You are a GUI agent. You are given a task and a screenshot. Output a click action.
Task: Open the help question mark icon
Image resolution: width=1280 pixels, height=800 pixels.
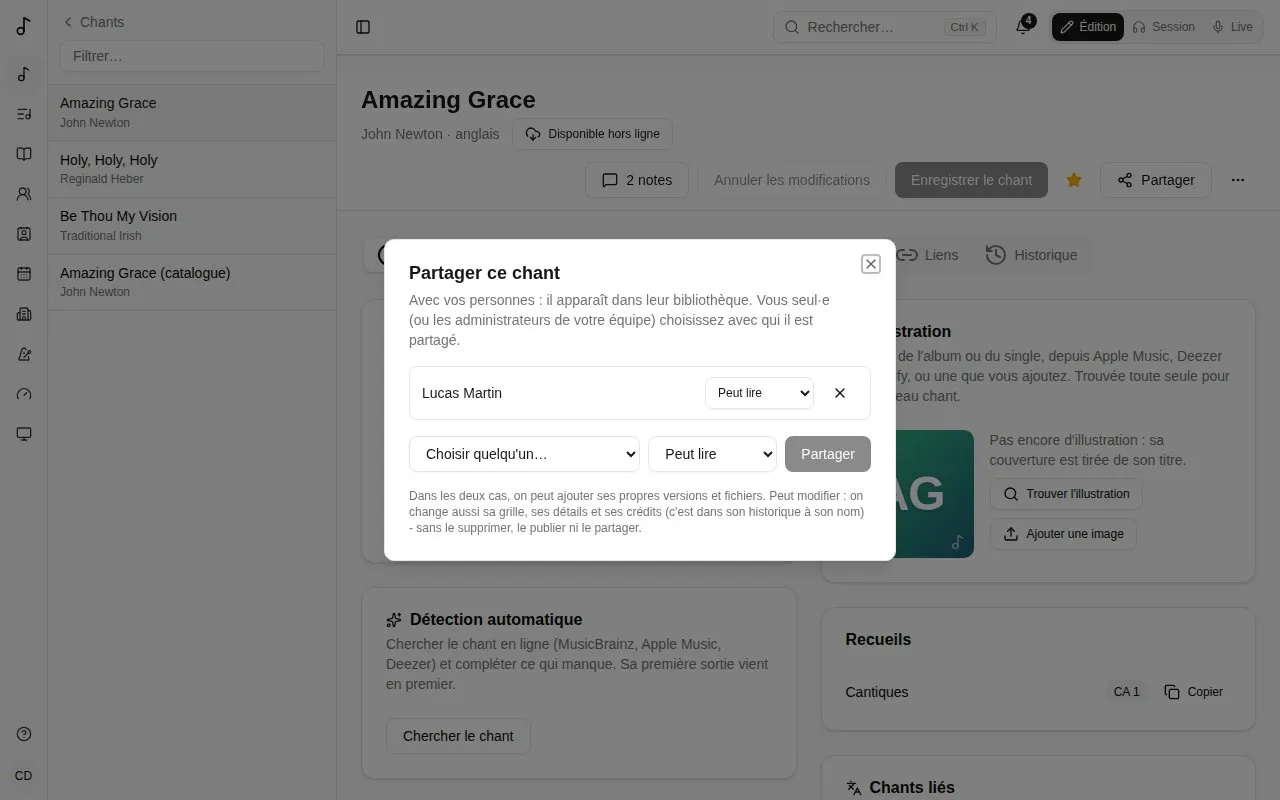point(24,734)
